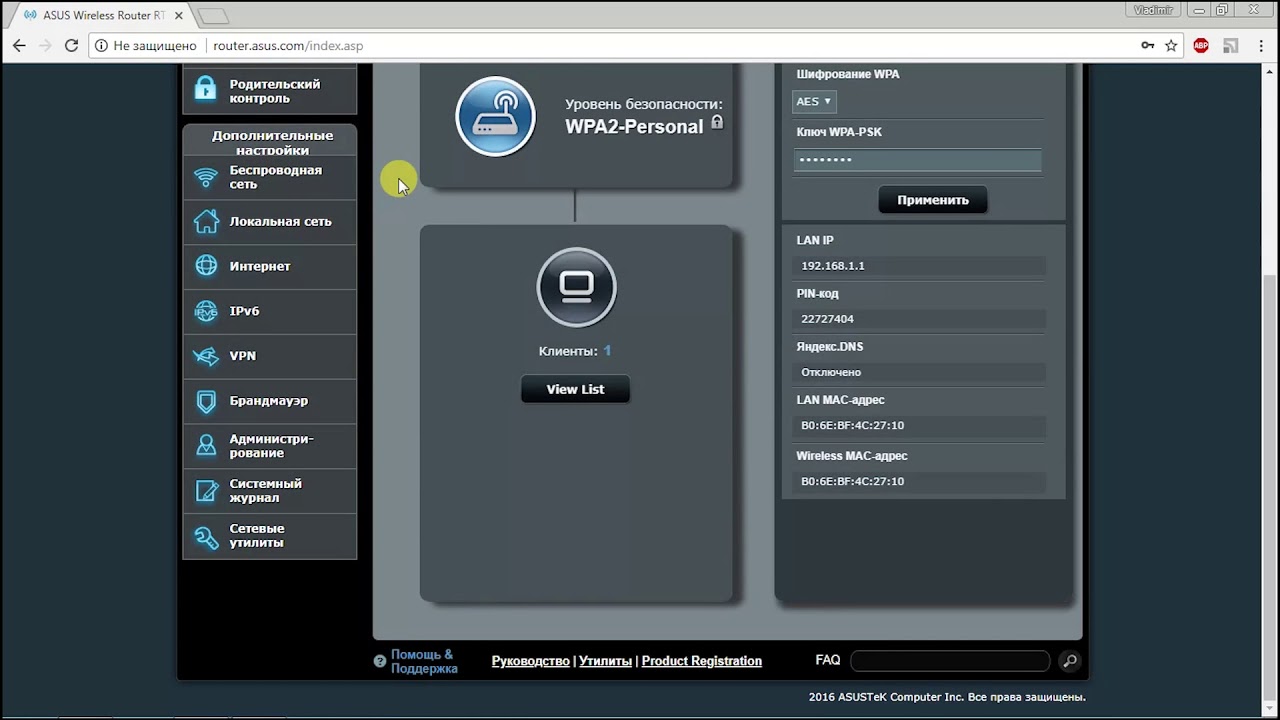Click the Применить (Apply) button
The image size is (1280, 720).
[x=932, y=200]
